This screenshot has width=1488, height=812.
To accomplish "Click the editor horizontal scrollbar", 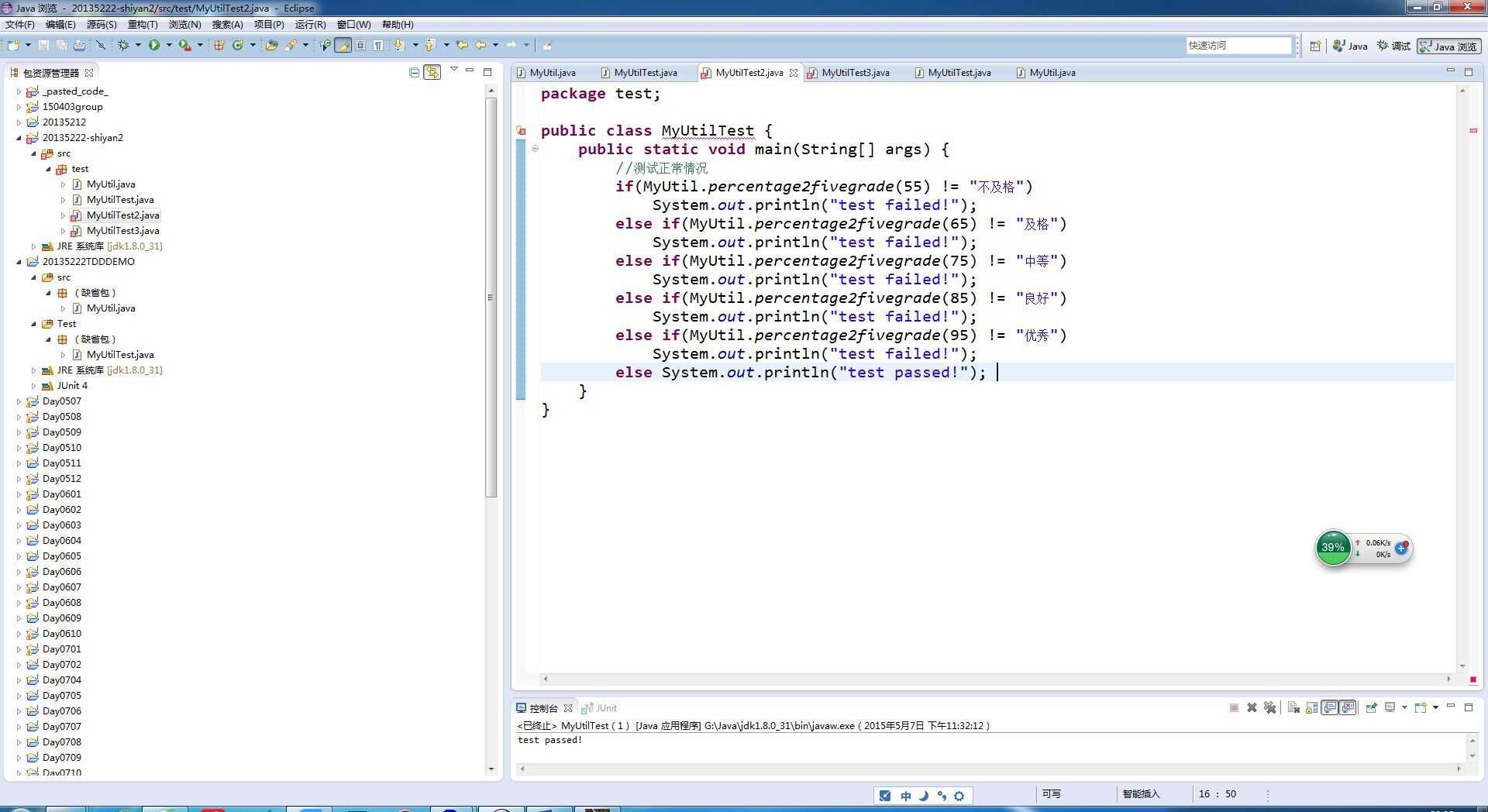I will tap(996, 680).
